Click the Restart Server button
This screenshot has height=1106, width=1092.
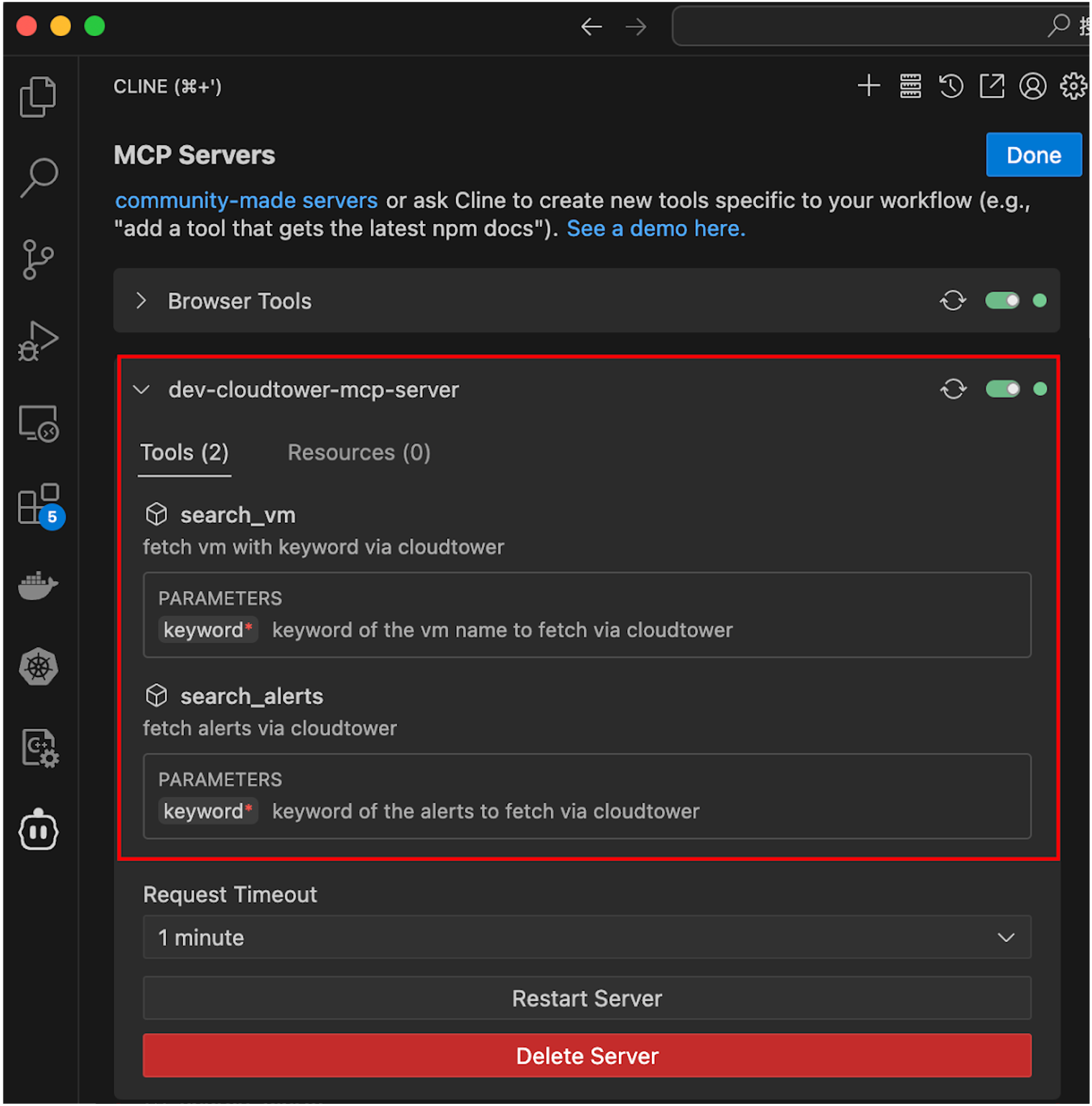(587, 998)
